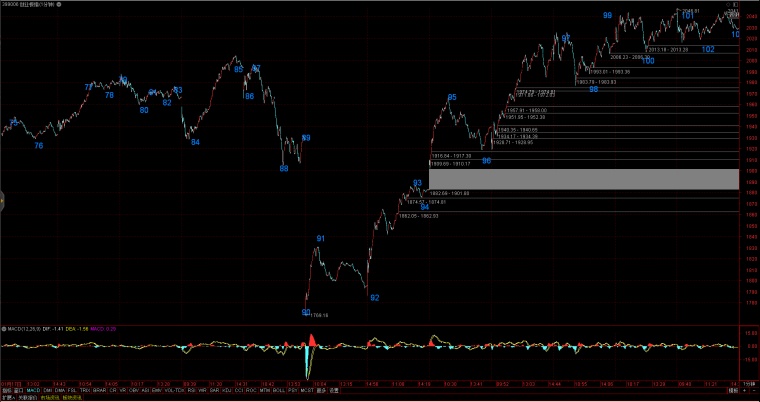
Task: Open the MCST indicator tab
Action: (x=307, y=390)
